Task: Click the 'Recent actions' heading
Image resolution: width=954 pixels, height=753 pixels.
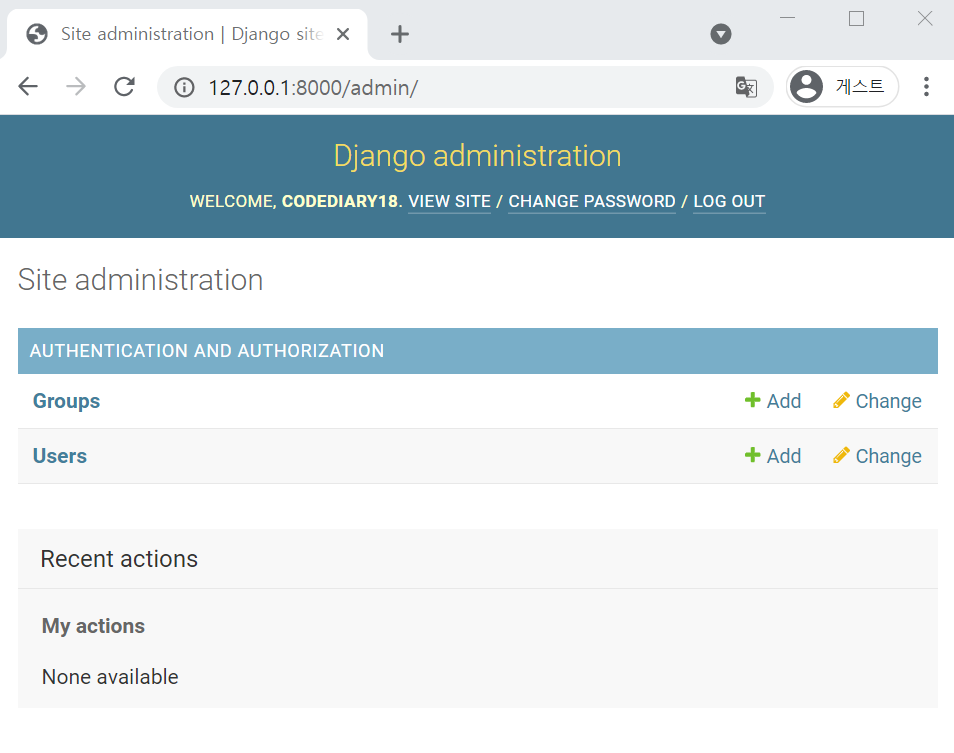Action: click(x=119, y=558)
